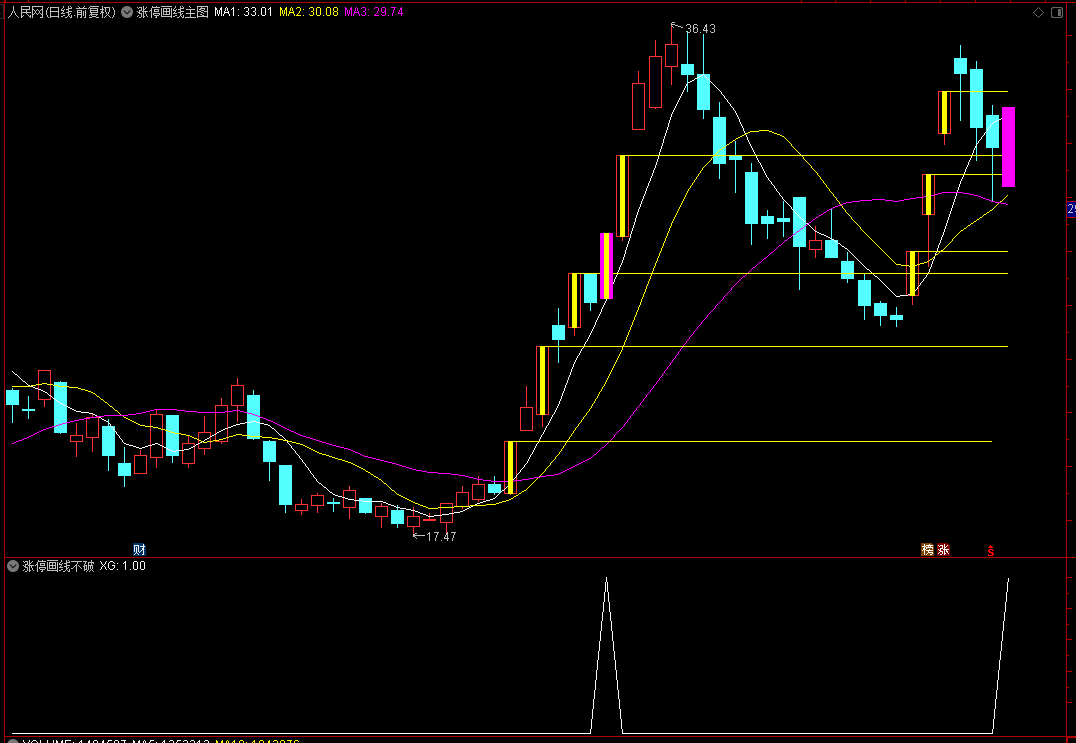Expand the 涨停画线不破 sub-indicator dropdown

coord(13,566)
